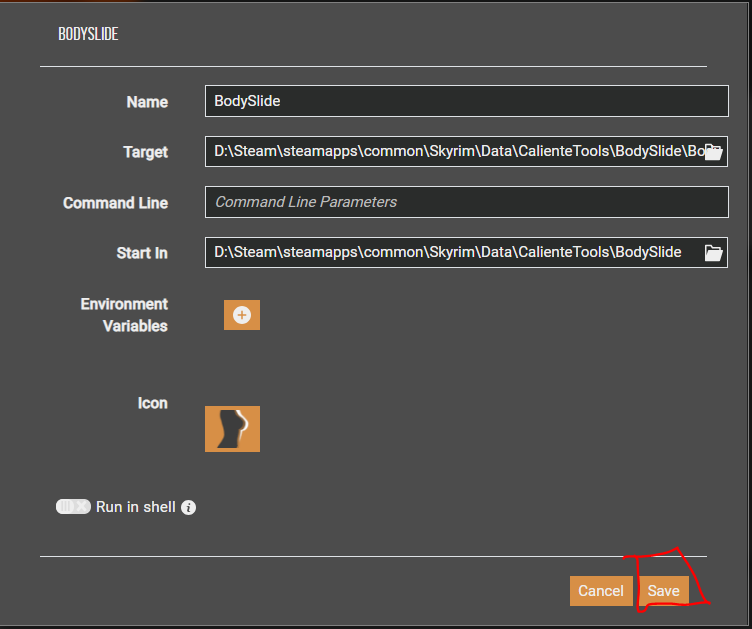Click the Run in shell label text
The height and width of the screenshot is (629, 752).
click(x=136, y=507)
